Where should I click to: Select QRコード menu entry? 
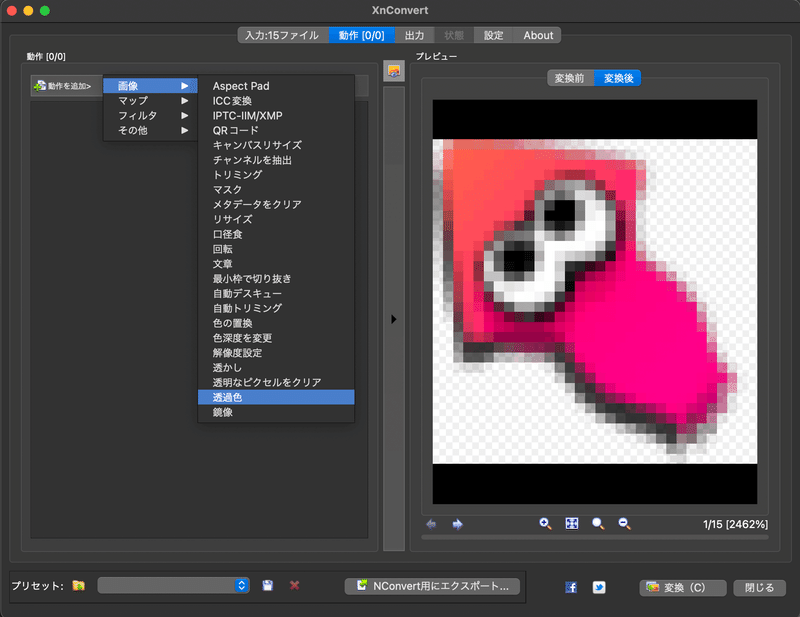(x=276, y=131)
